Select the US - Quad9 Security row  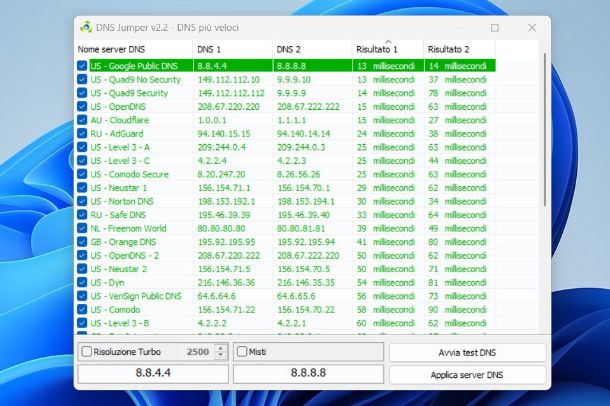pos(285,93)
